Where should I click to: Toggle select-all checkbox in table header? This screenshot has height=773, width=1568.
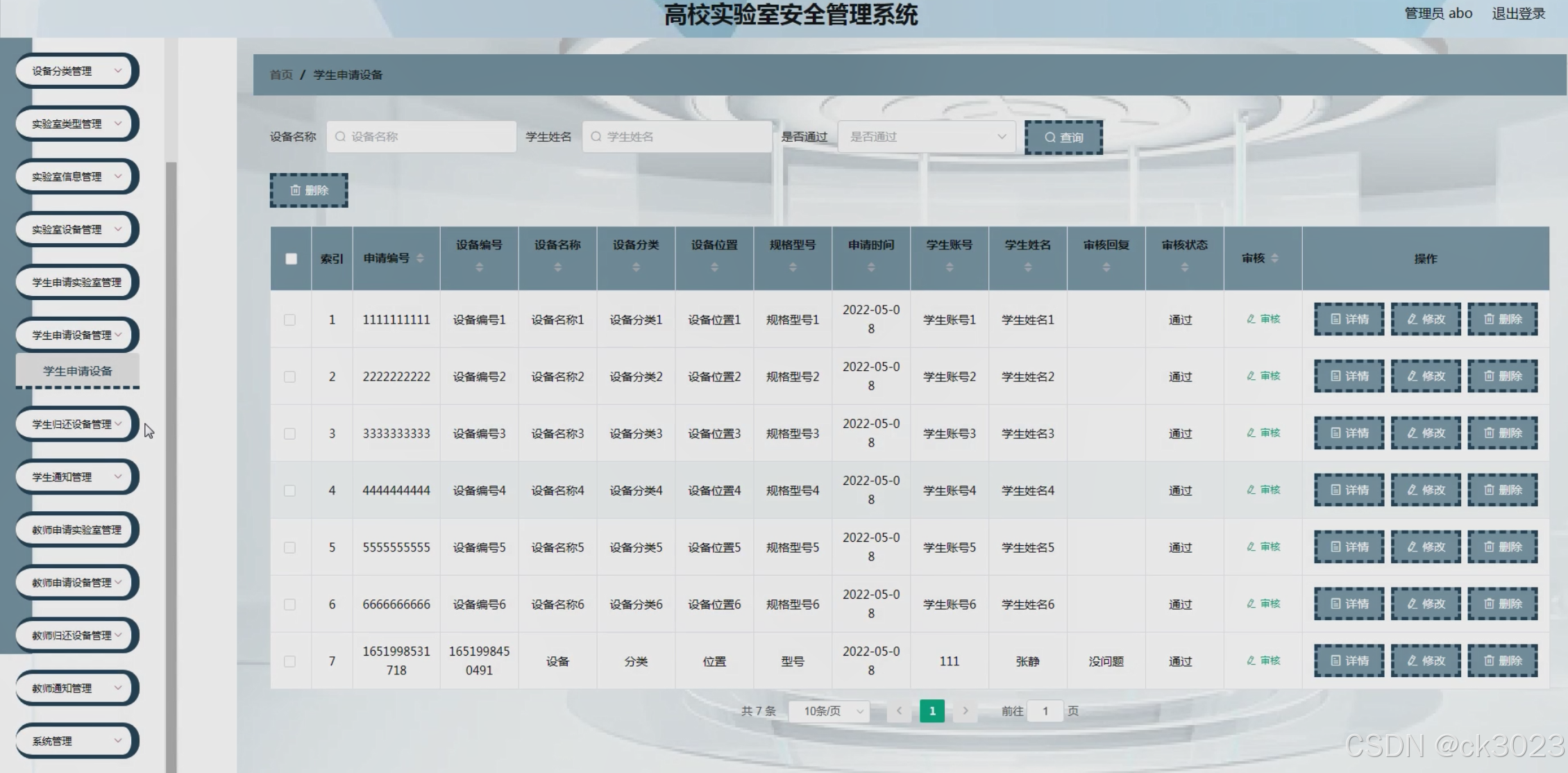[x=291, y=258]
